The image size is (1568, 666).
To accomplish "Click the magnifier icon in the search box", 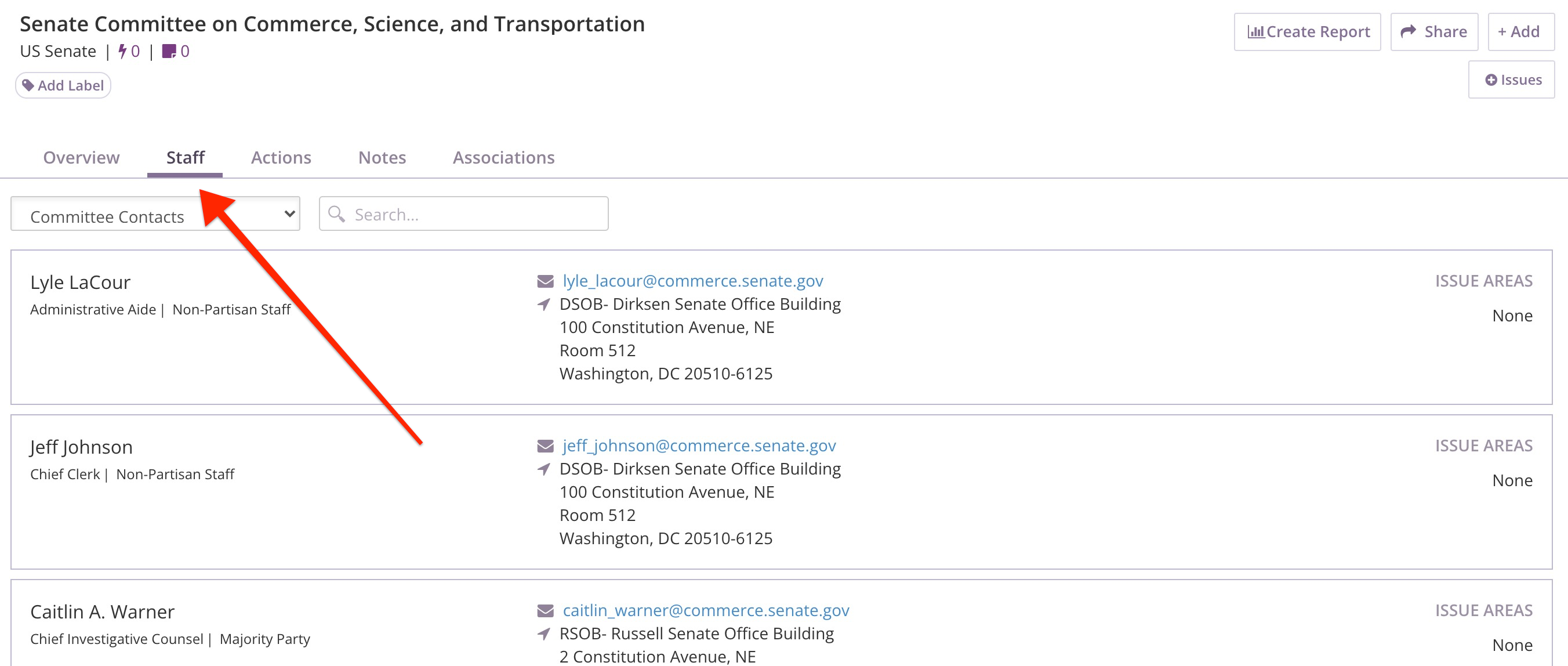I will point(336,214).
